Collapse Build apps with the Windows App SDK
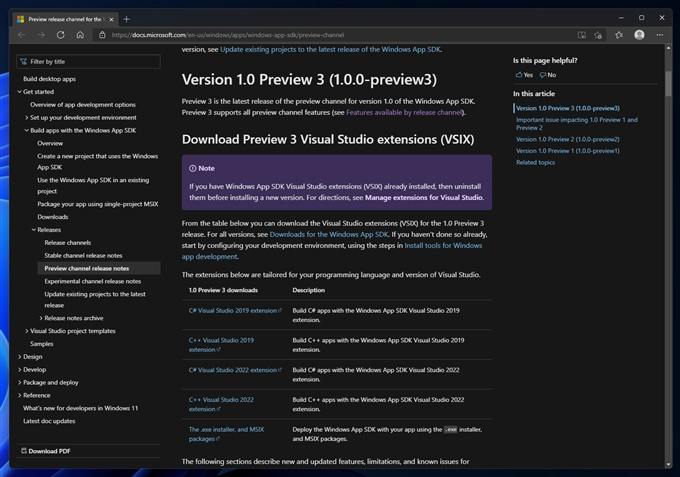This screenshot has width=680, height=477. [x=26, y=130]
